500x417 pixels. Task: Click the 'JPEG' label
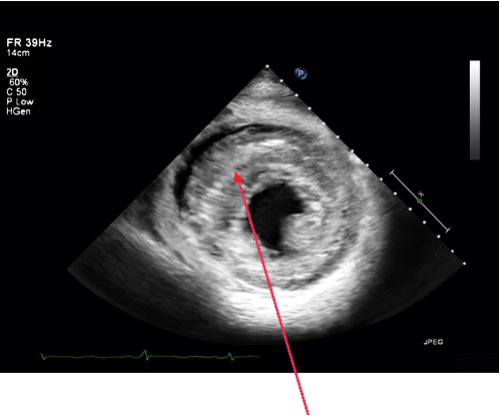click(433, 342)
